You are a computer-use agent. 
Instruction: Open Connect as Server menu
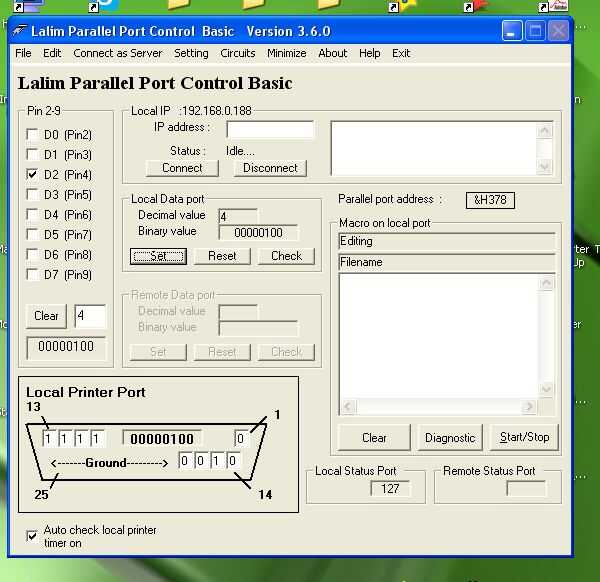point(117,53)
